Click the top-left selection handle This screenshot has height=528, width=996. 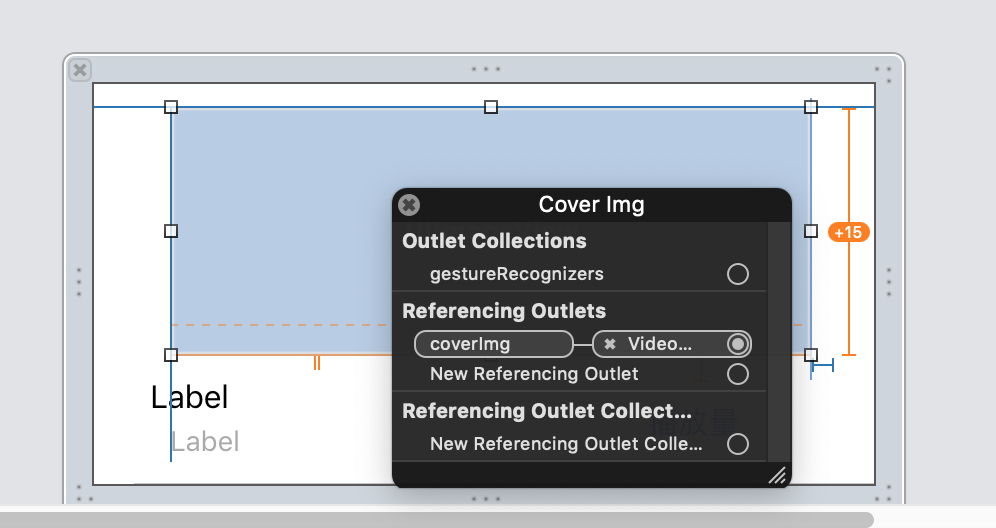point(171,107)
